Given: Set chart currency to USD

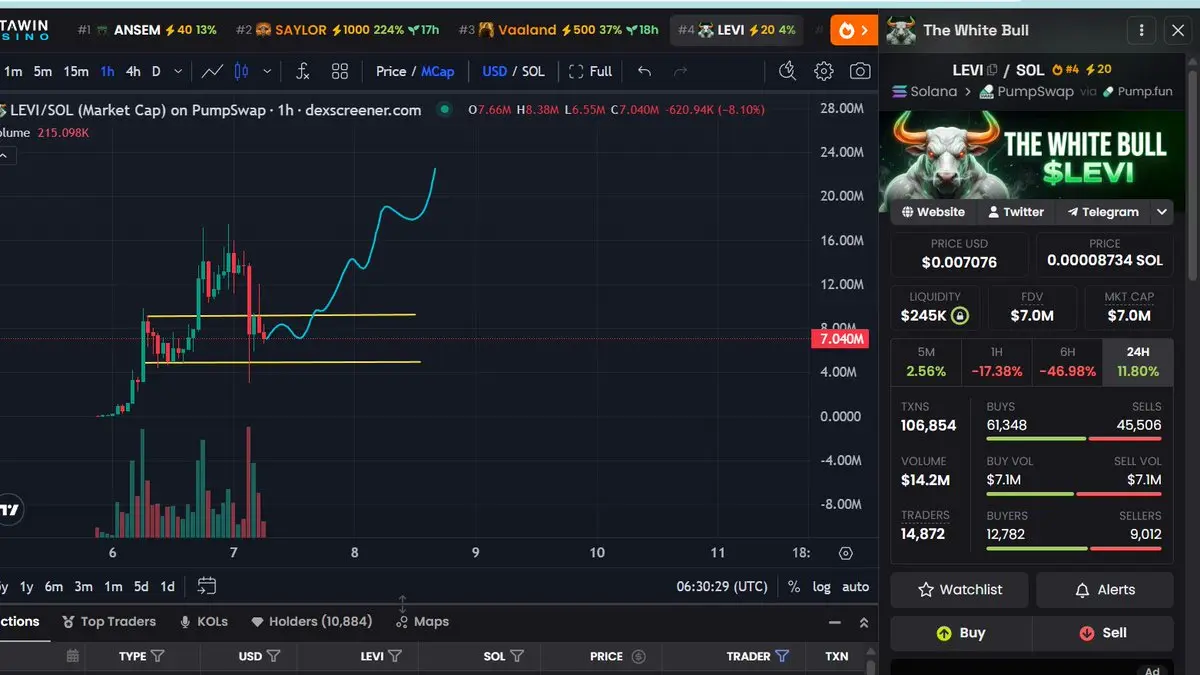Looking at the screenshot, I should [x=494, y=71].
